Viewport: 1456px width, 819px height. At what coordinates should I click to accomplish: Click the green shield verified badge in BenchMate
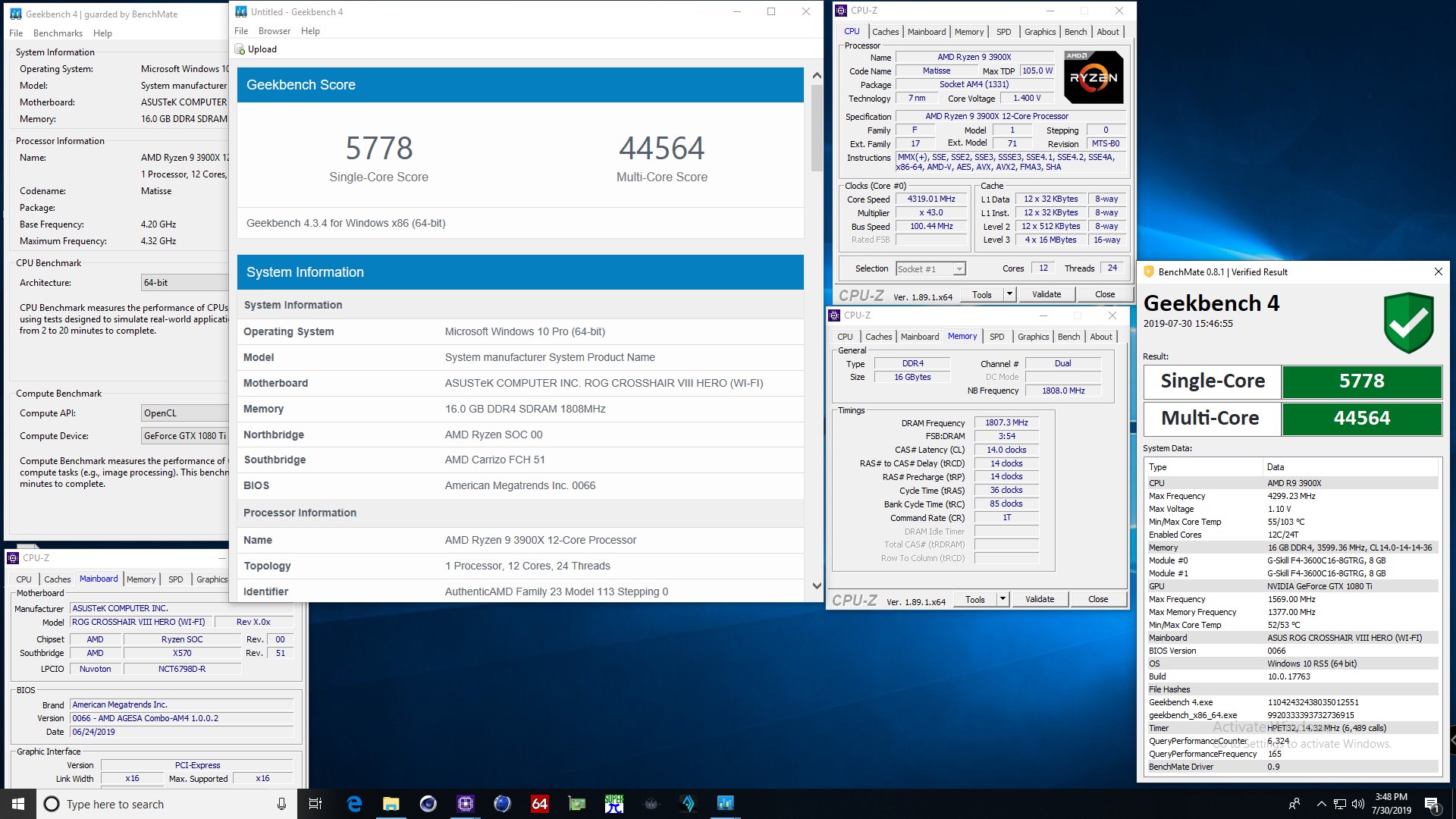(1408, 322)
